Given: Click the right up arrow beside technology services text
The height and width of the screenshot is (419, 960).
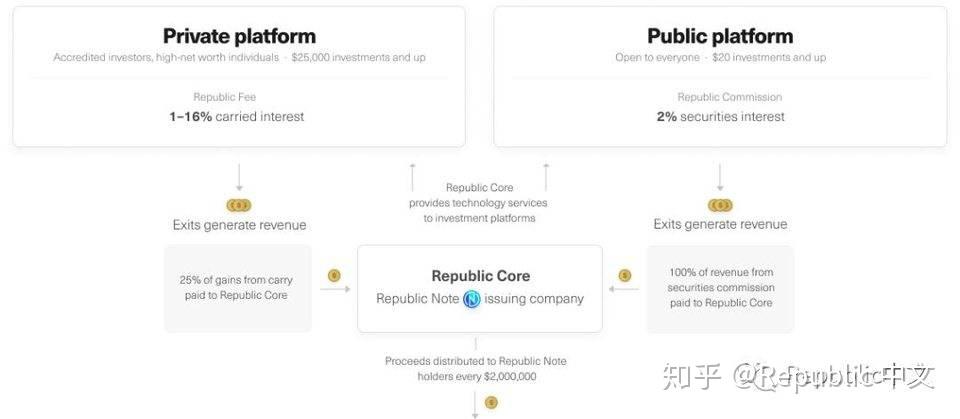Looking at the screenshot, I should point(546,176).
